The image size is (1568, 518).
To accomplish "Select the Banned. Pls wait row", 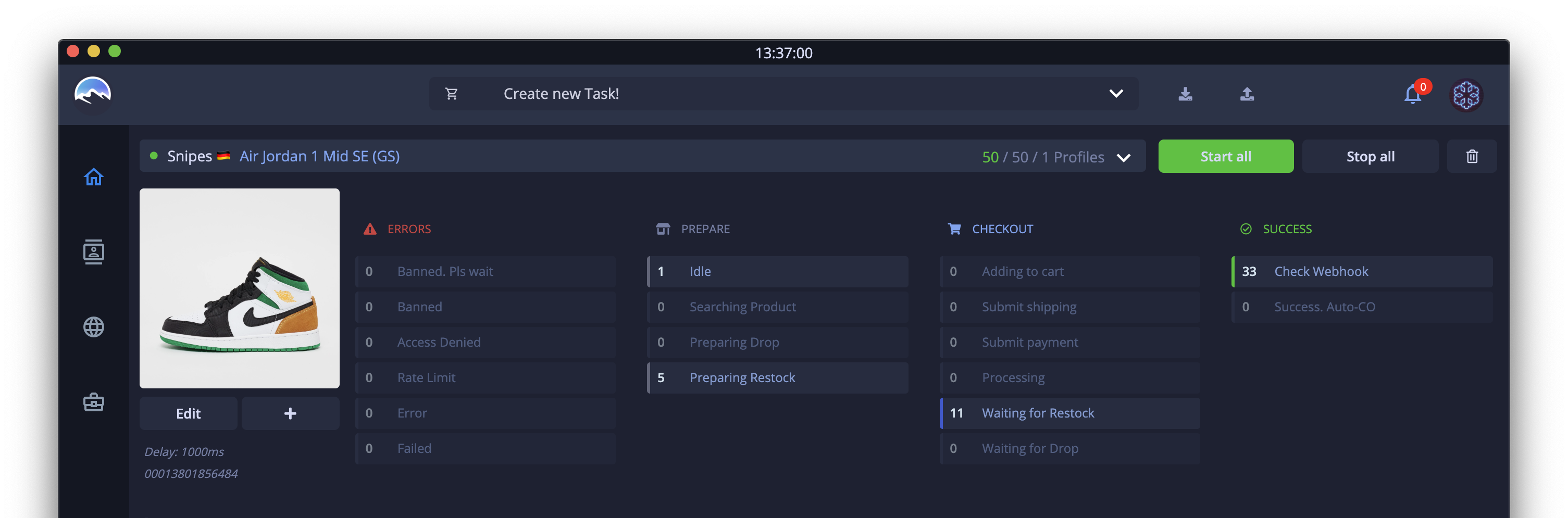I will (x=485, y=272).
